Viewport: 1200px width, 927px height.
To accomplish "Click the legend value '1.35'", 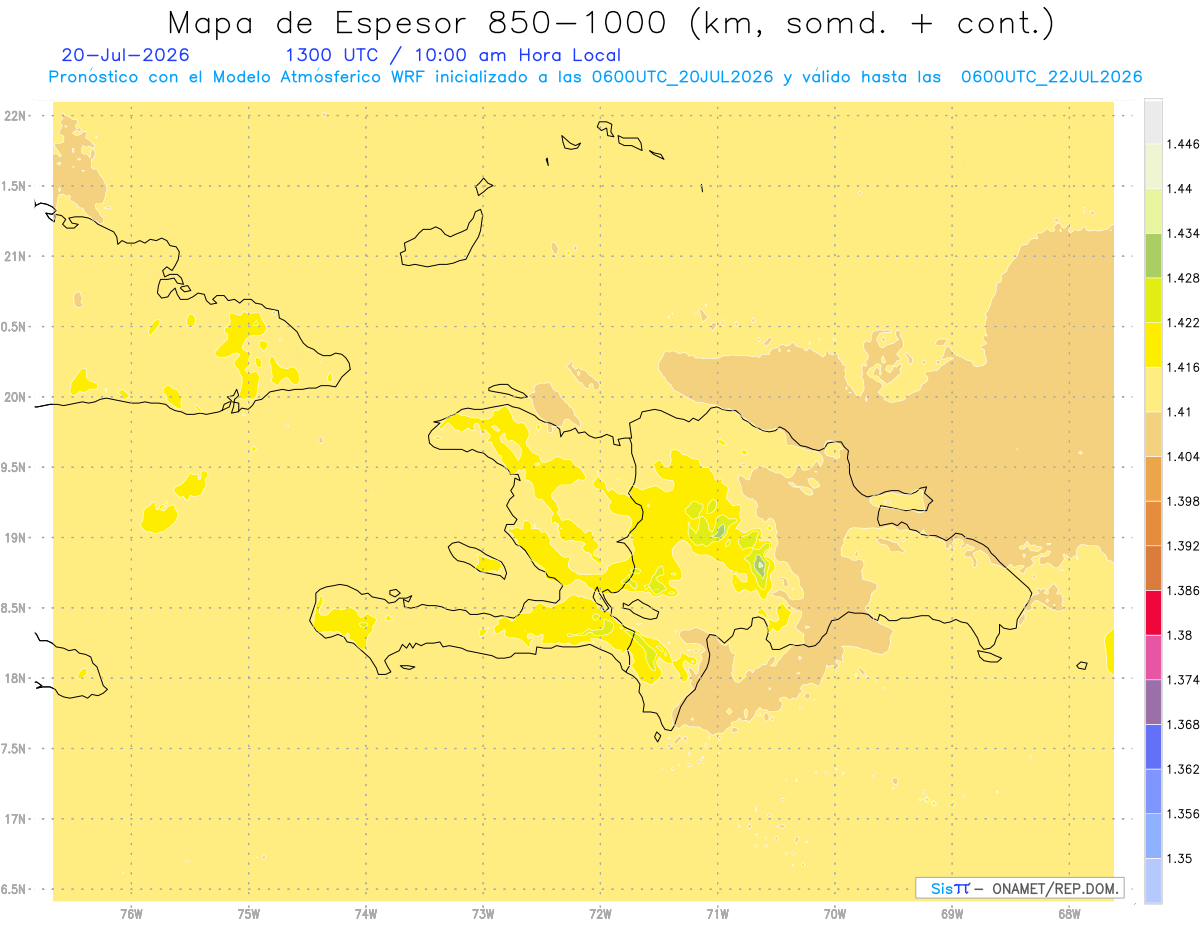I will tap(1178, 858).
